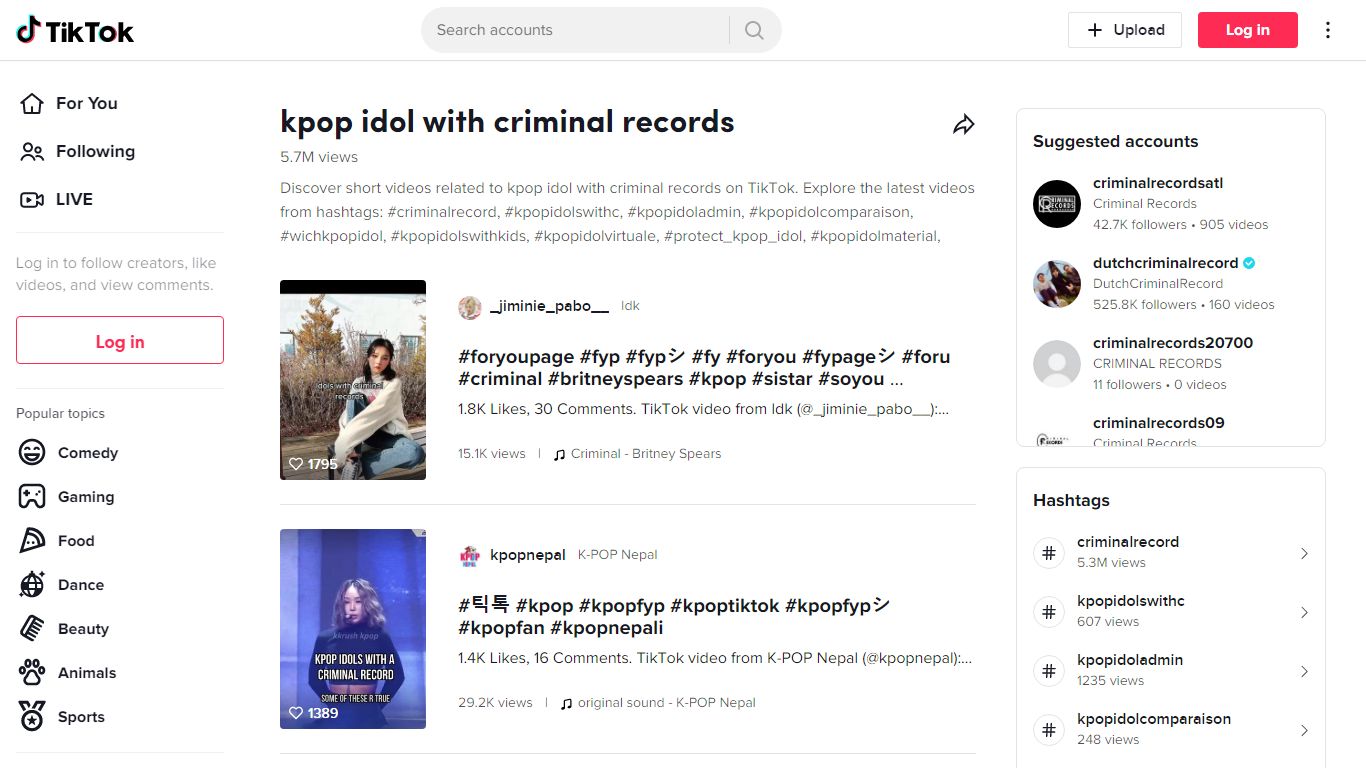
Task: Go to the For You feed
Action: point(87,103)
